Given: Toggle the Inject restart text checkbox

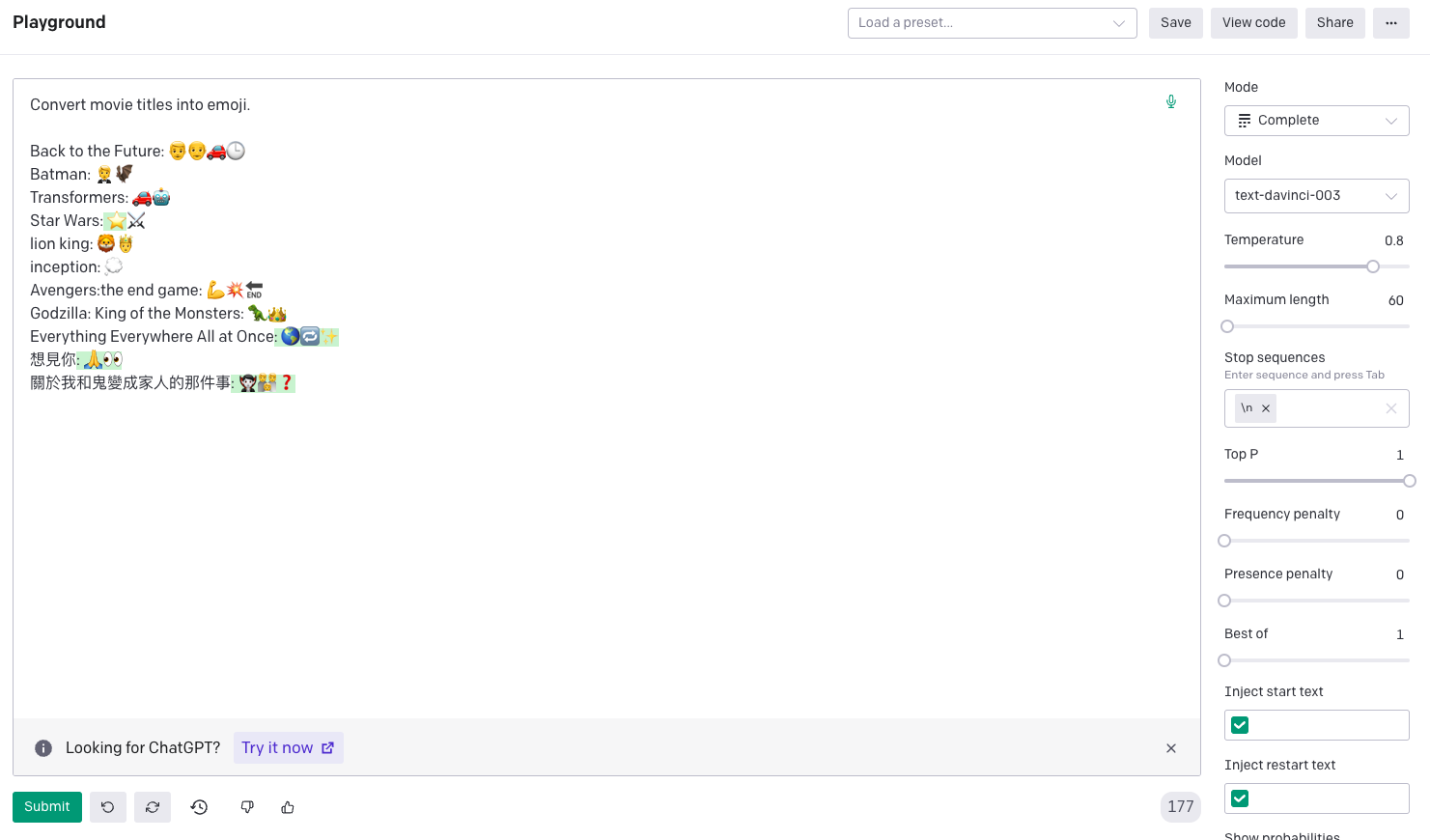Looking at the screenshot, I should [x=1240, y=798].
